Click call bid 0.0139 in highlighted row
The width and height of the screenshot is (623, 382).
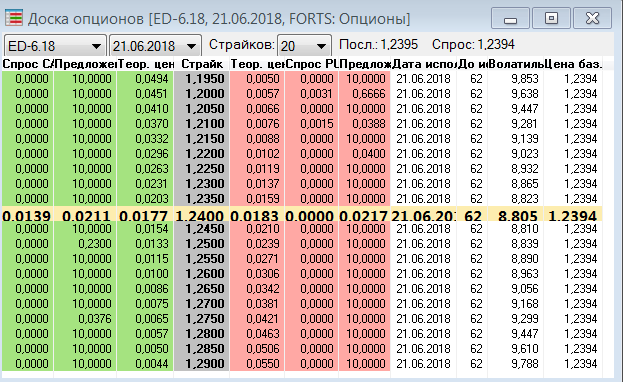26,215
